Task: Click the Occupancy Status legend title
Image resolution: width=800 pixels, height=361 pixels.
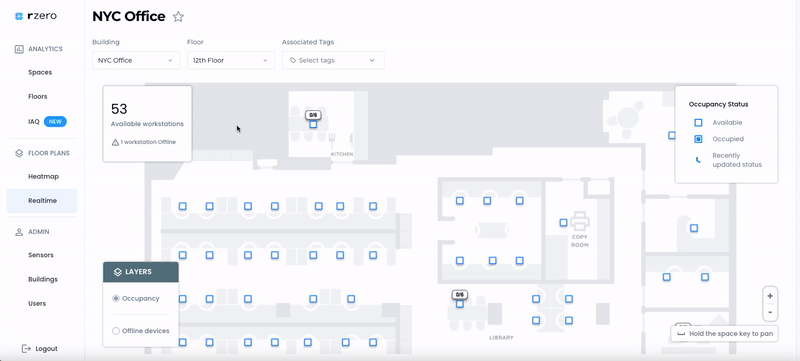Action: pyautogui.click(x=718, y=104)
